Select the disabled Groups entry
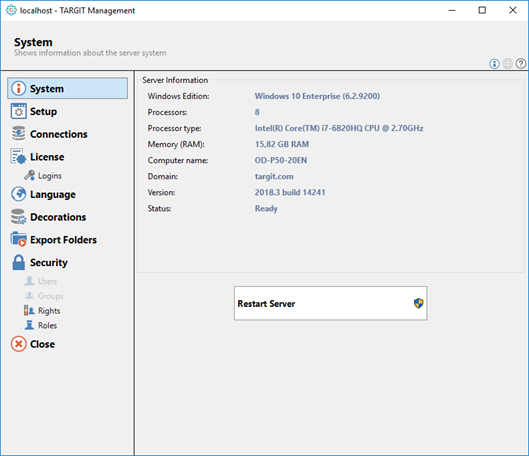Screen dimensions: 529x456 (x=51, y=296)
